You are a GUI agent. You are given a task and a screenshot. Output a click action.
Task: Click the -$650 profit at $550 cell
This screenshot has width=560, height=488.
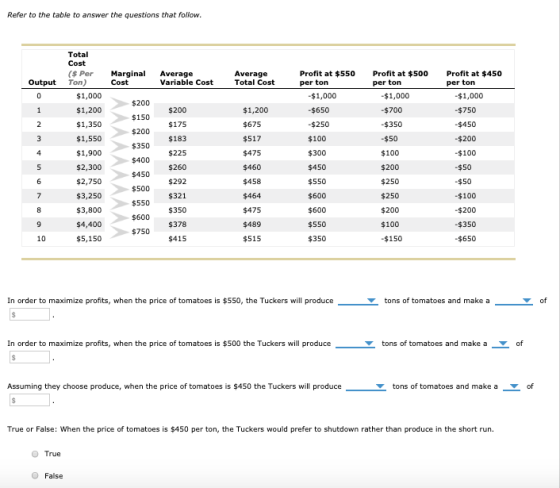tap(319, 110)
